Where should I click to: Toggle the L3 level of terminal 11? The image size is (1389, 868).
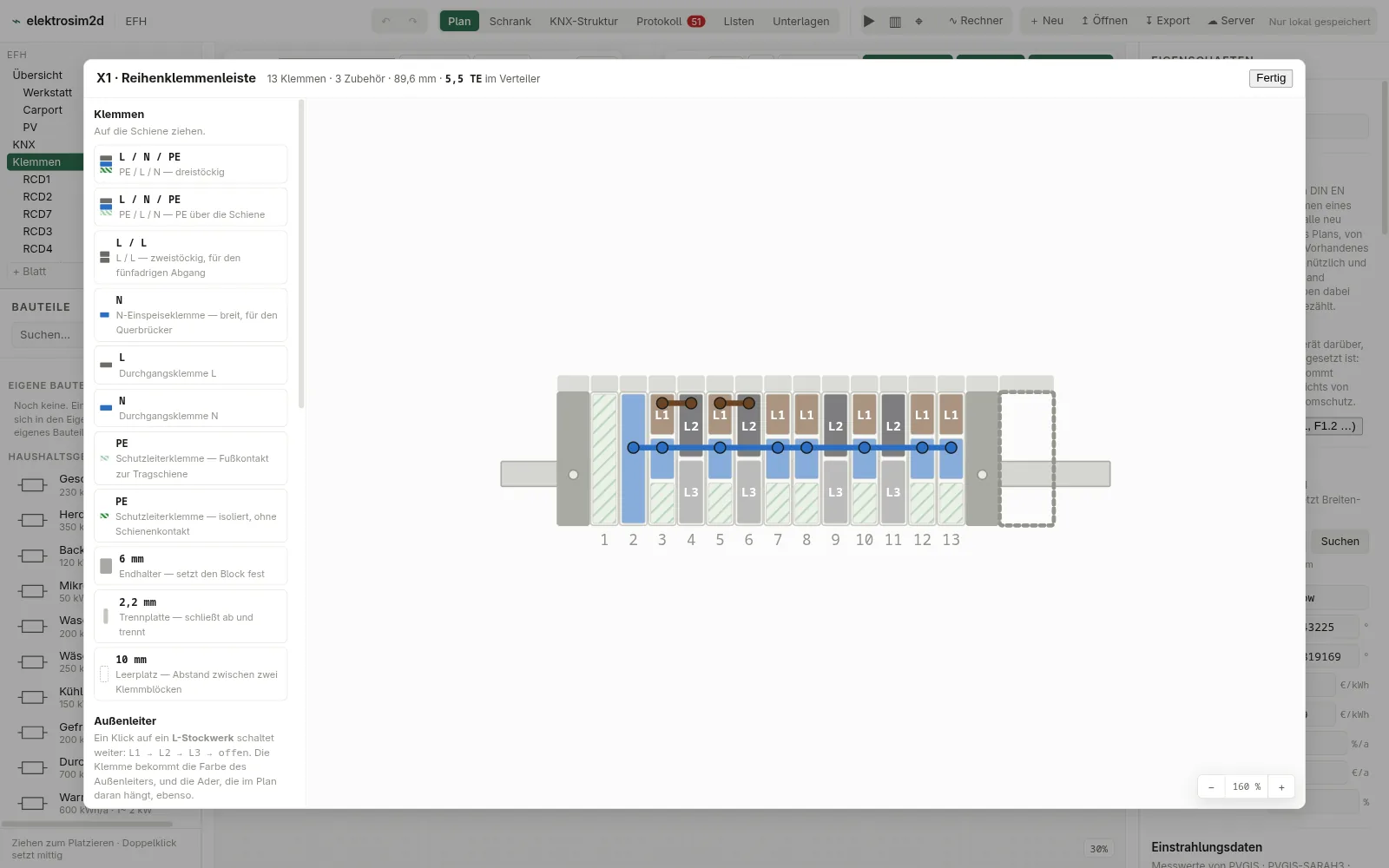point(893,492)
